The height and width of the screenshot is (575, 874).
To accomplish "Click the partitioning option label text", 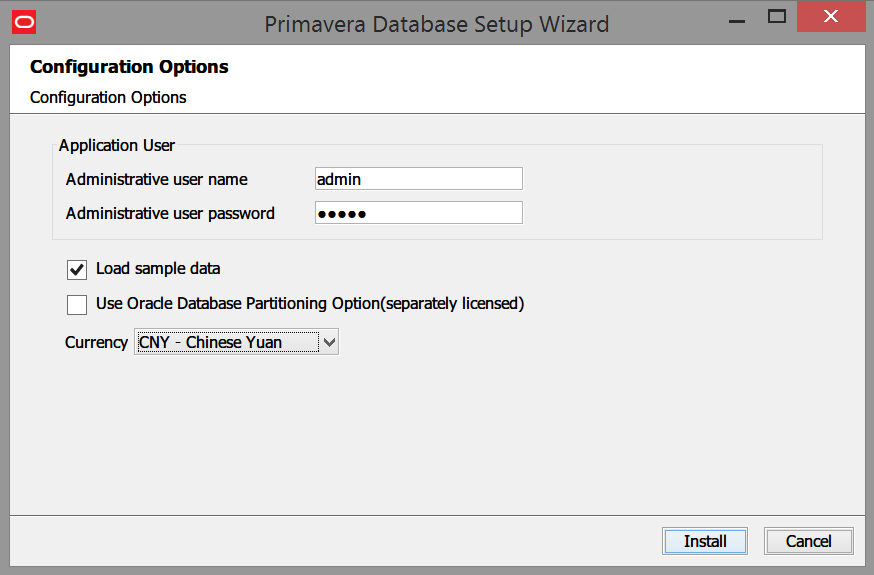I will coord(310,304).
